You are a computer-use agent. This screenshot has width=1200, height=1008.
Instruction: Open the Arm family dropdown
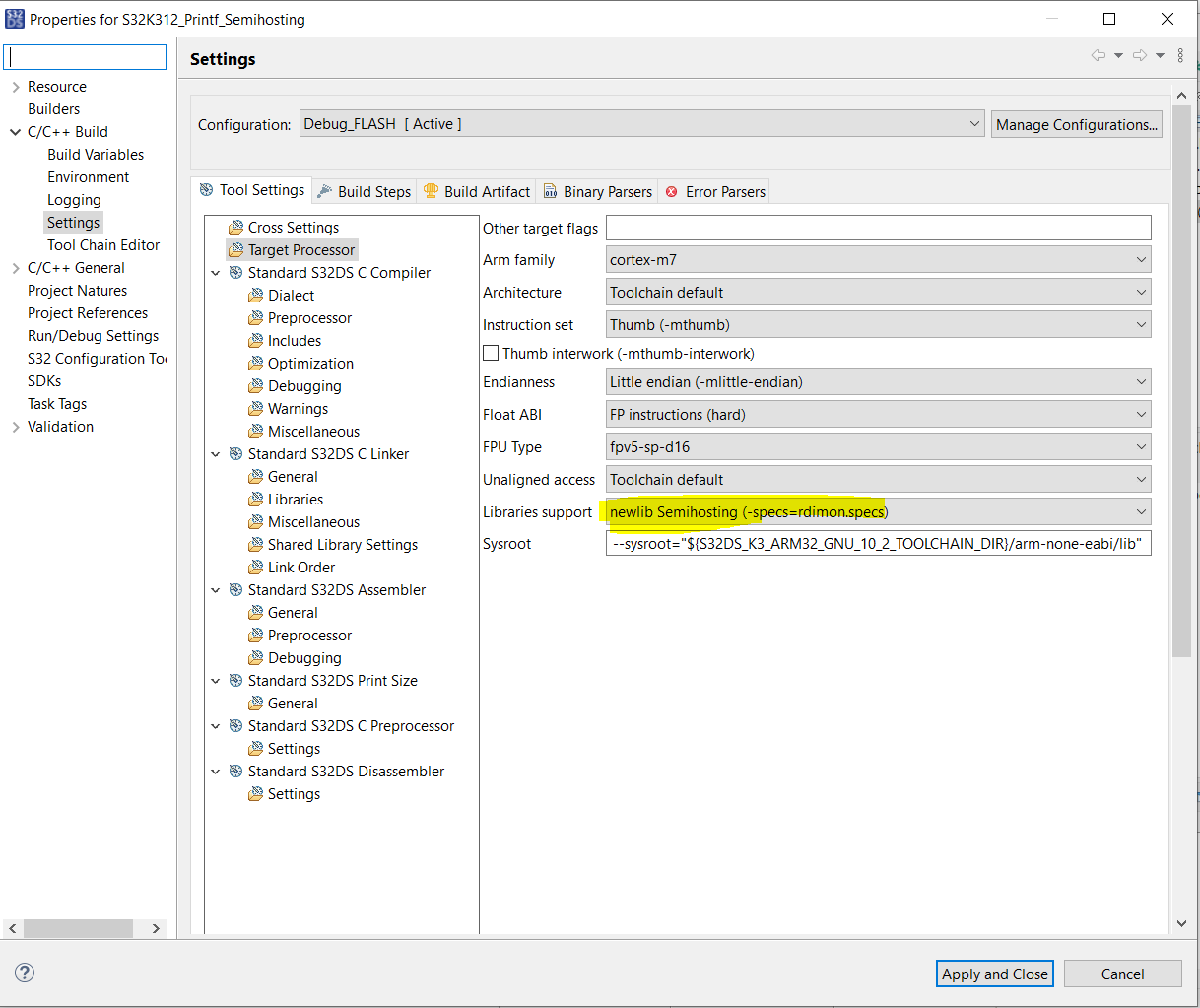coord(1139,259)
